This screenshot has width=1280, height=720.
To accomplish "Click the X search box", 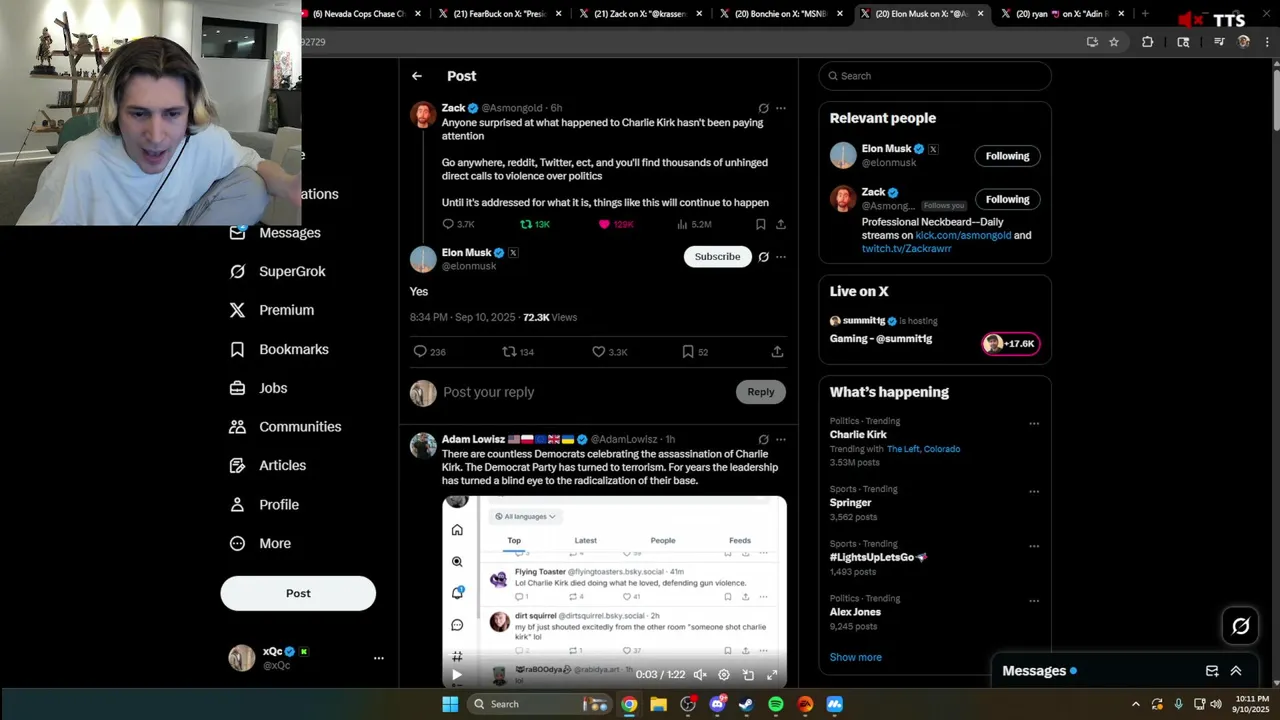I will [x=935, y=76].
